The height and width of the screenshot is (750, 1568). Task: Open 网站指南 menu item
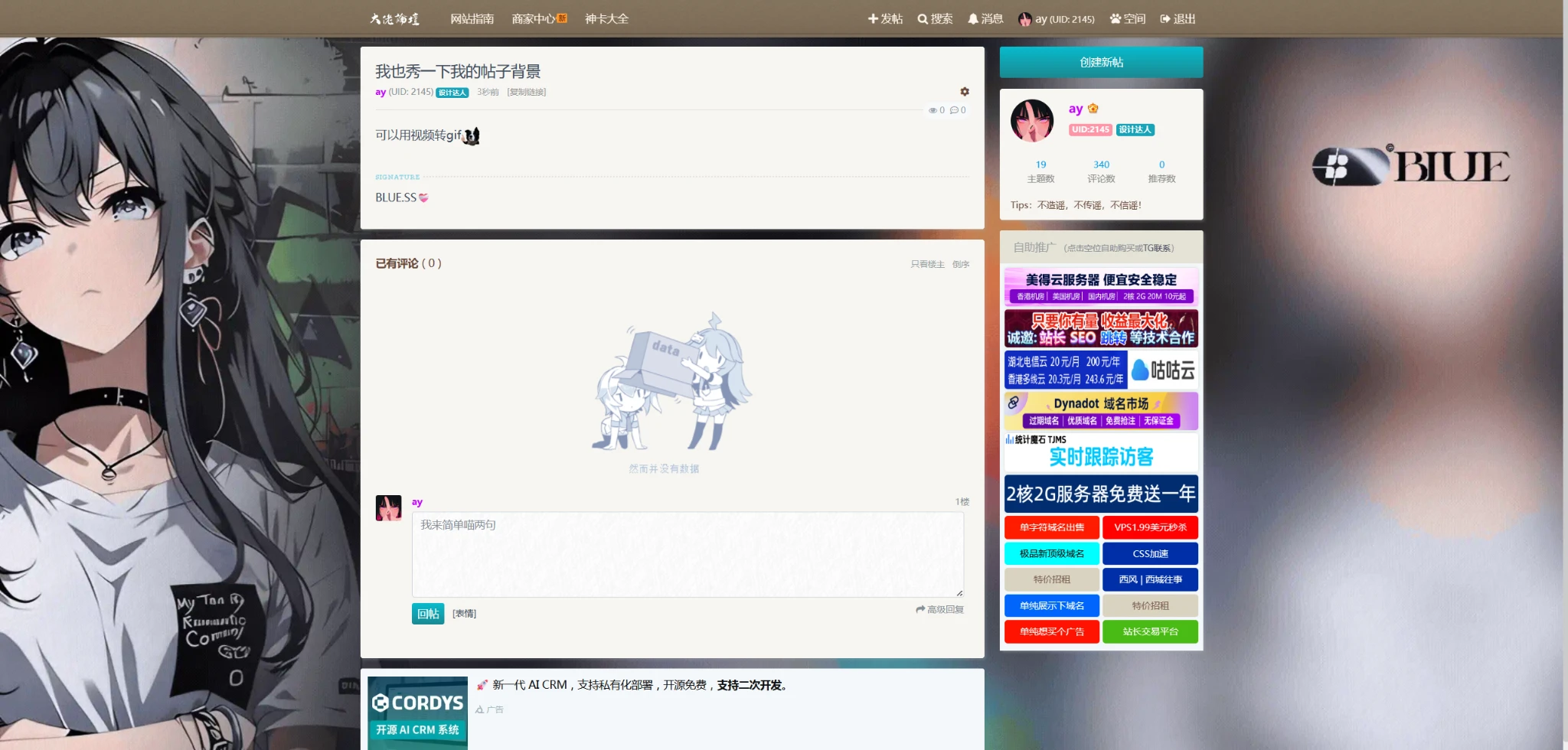point(472,19)
